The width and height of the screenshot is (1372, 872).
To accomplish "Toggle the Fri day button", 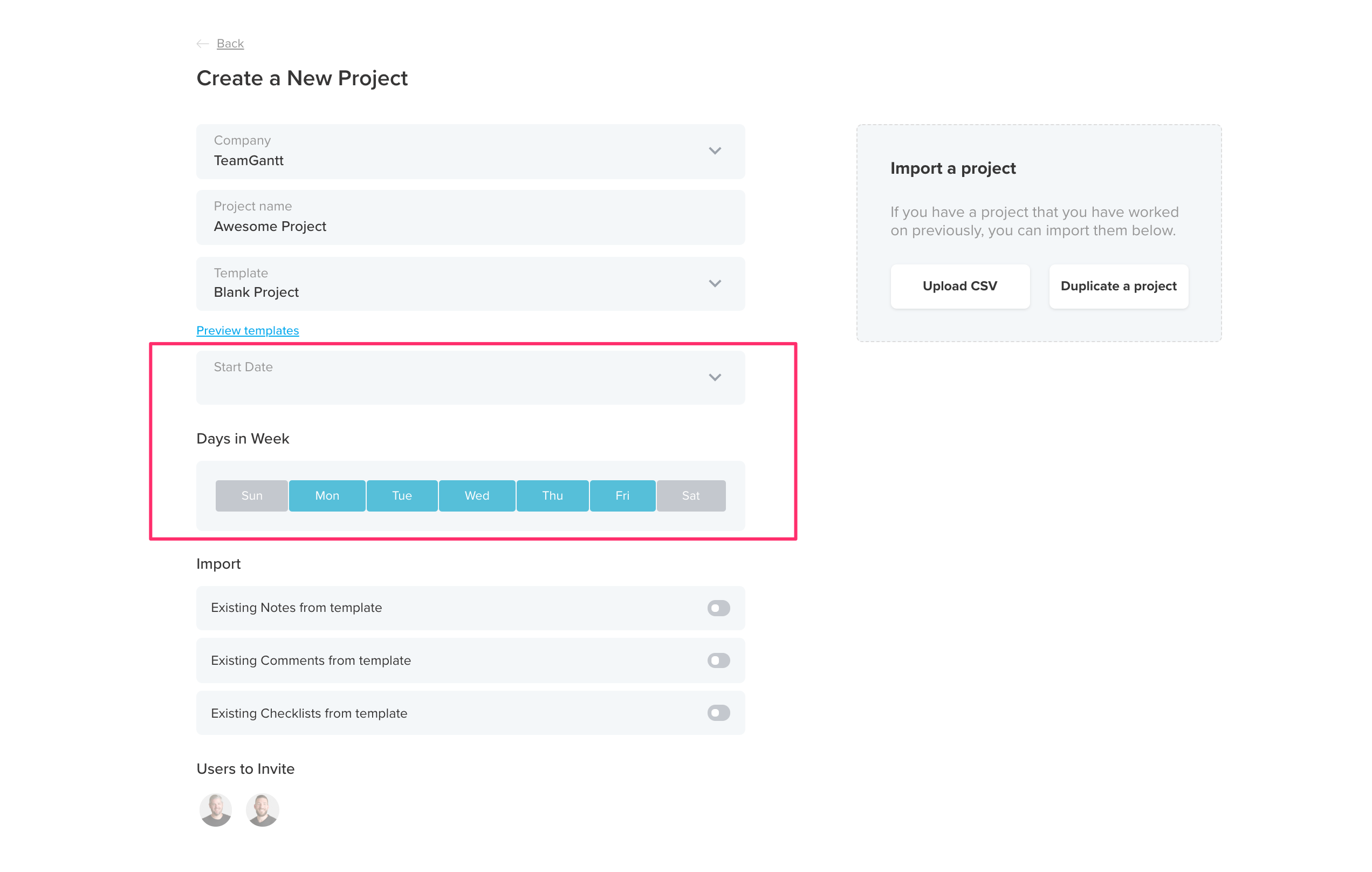I will click(622, 495).
